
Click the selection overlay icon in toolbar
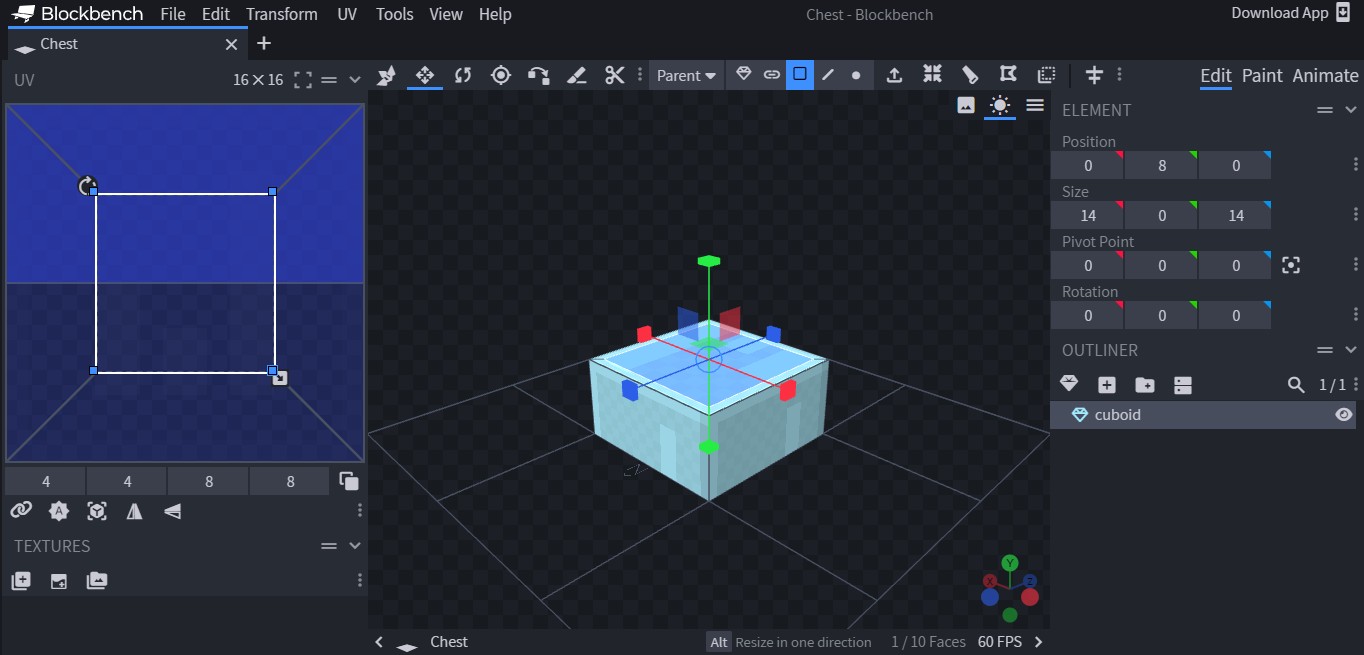(1046, 75)
